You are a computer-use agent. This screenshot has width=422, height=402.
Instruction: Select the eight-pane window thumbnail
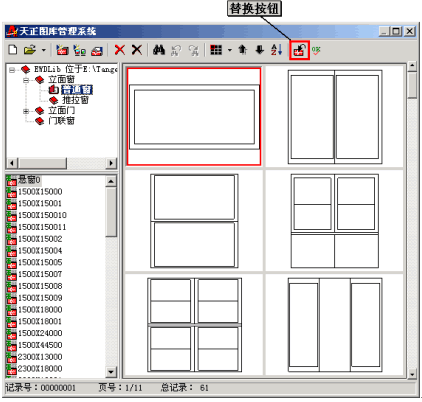pyautogui.click(x=194, y=325)
